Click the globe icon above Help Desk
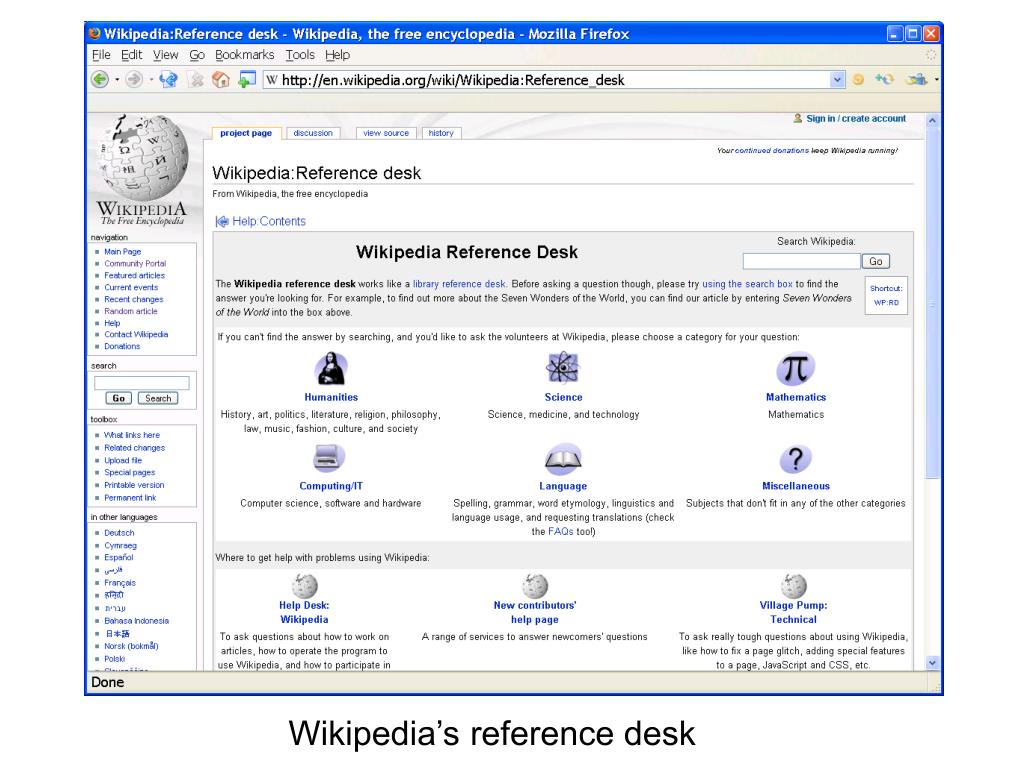Screen dimensions: 1024x768 tap(304, 586)
